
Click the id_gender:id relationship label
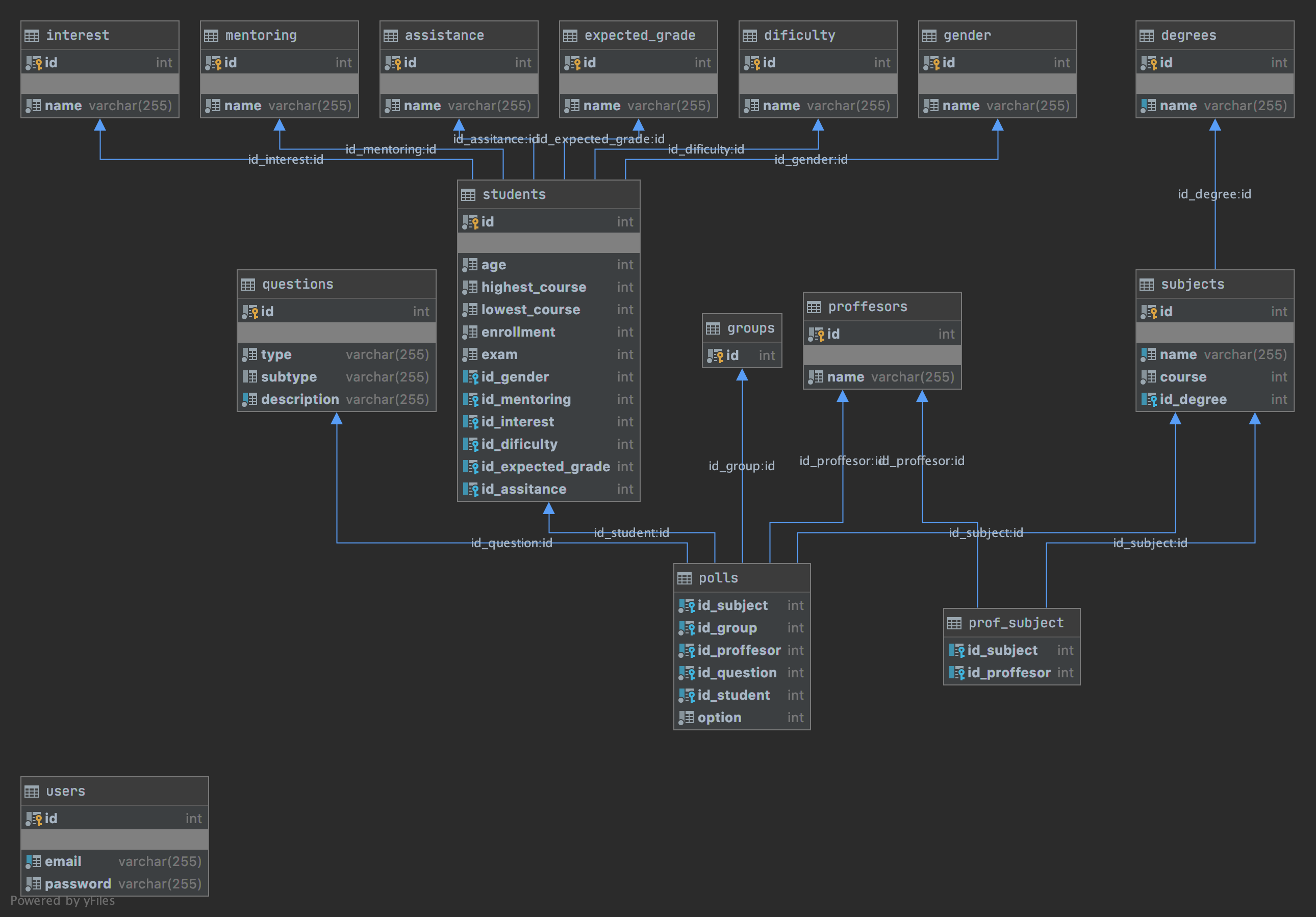(811, 159)
